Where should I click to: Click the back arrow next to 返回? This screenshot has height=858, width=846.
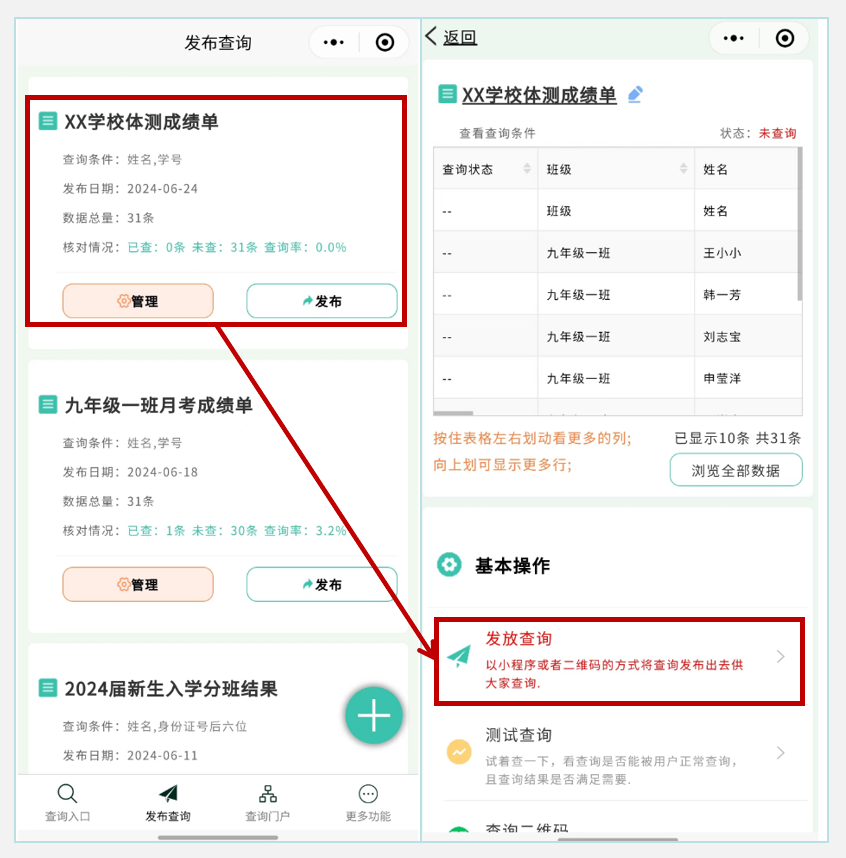click(431, 36)
